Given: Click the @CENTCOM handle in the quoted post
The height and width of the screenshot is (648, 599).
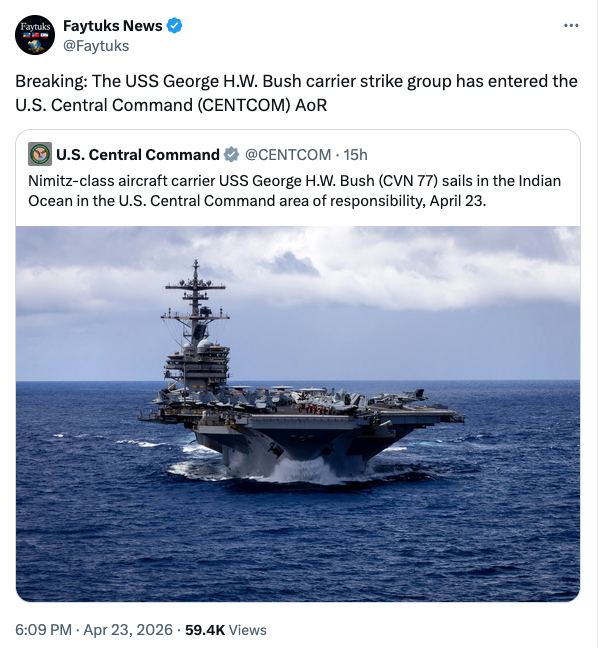Looking at the screenshot, I should 288,155.
